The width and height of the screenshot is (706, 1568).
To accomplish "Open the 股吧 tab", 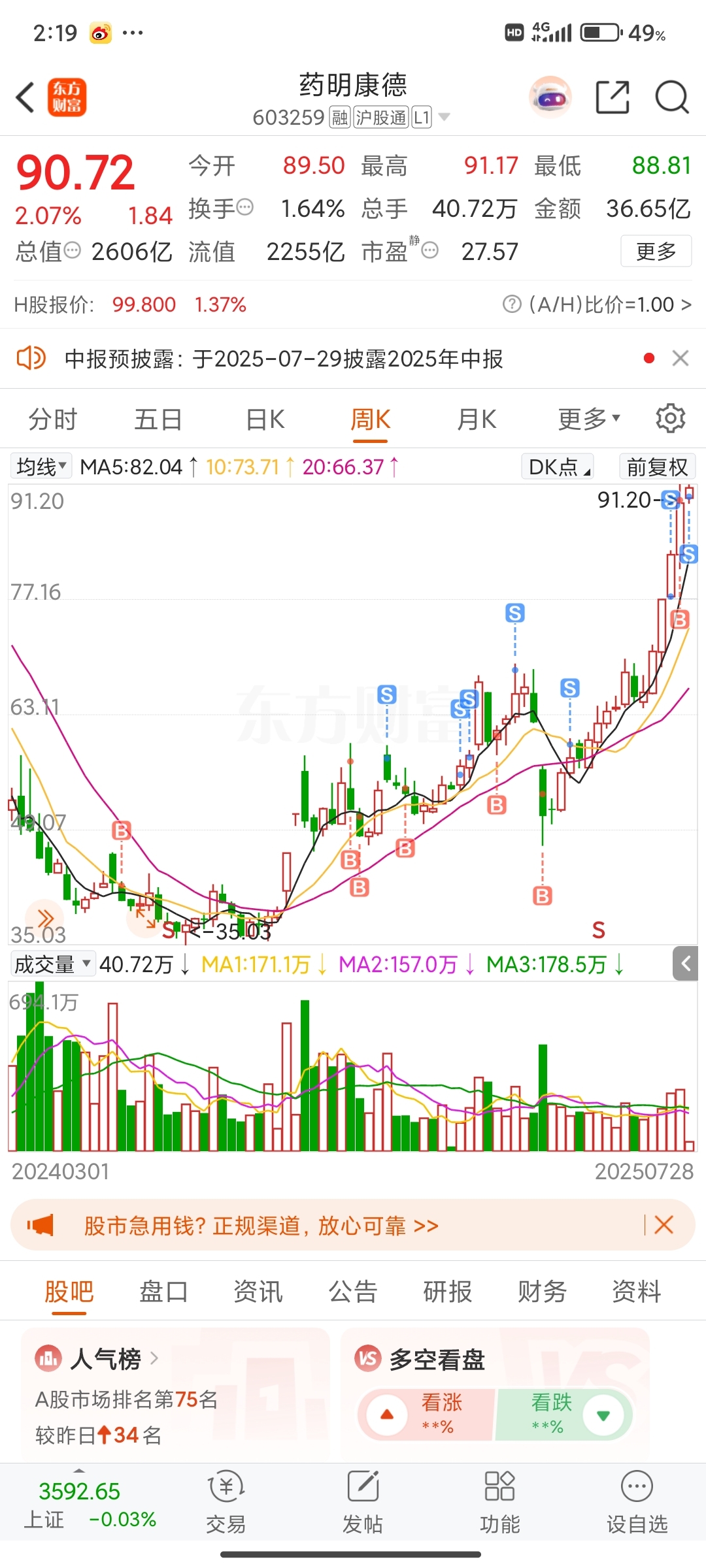I will (x=69, y=1292).
